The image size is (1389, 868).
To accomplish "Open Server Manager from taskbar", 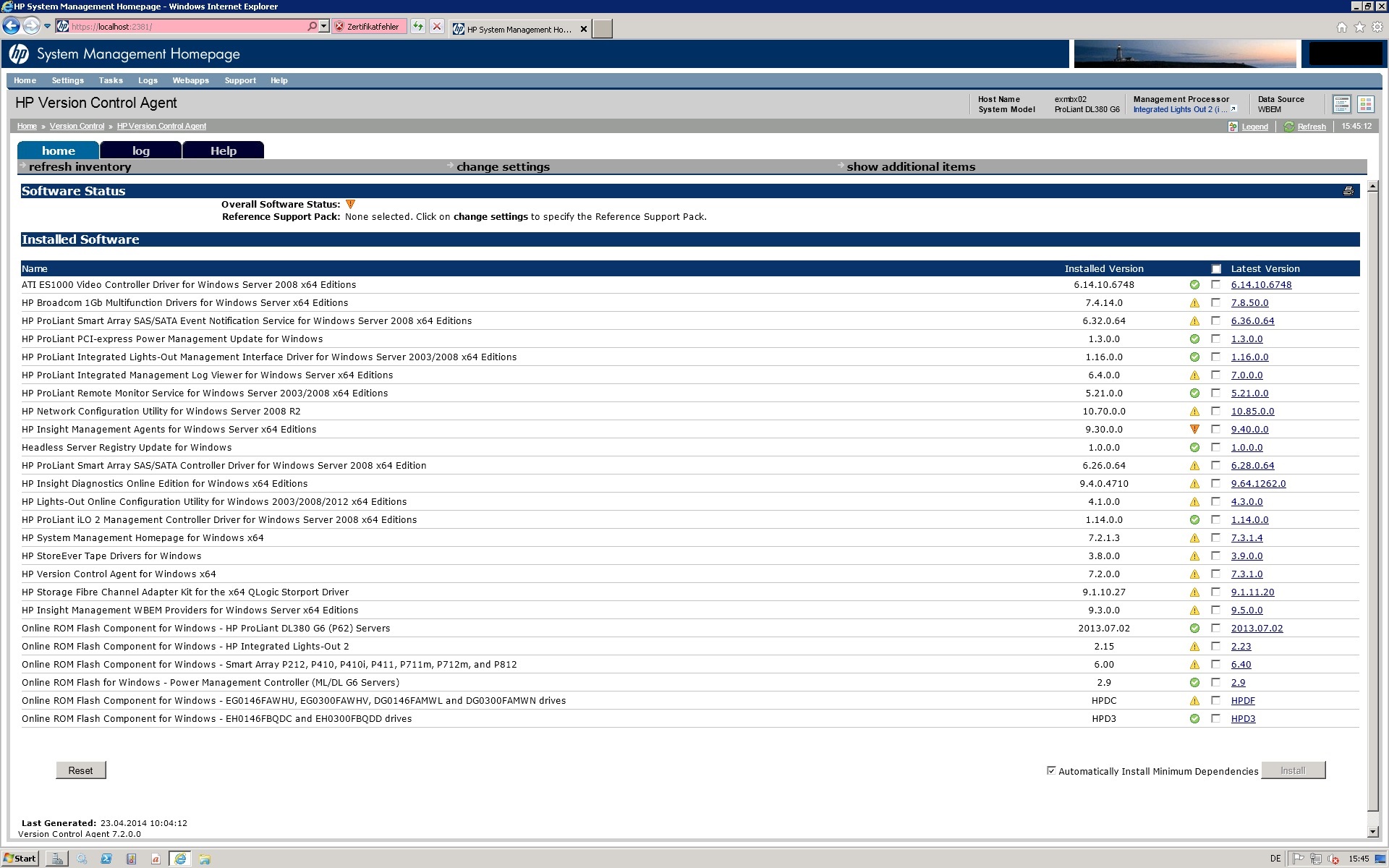I will point(57,859).
